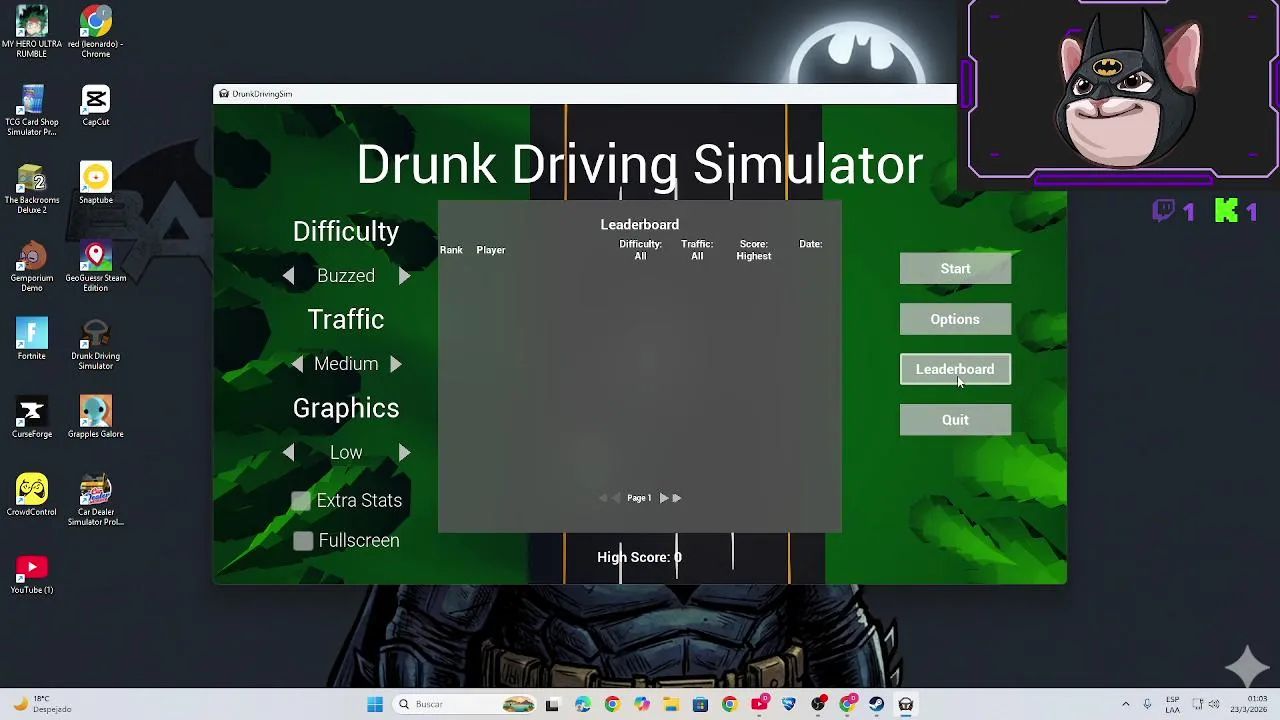The image size is (1280, 720).
Task: Click the Rank column header
Action: click(451, 250)
